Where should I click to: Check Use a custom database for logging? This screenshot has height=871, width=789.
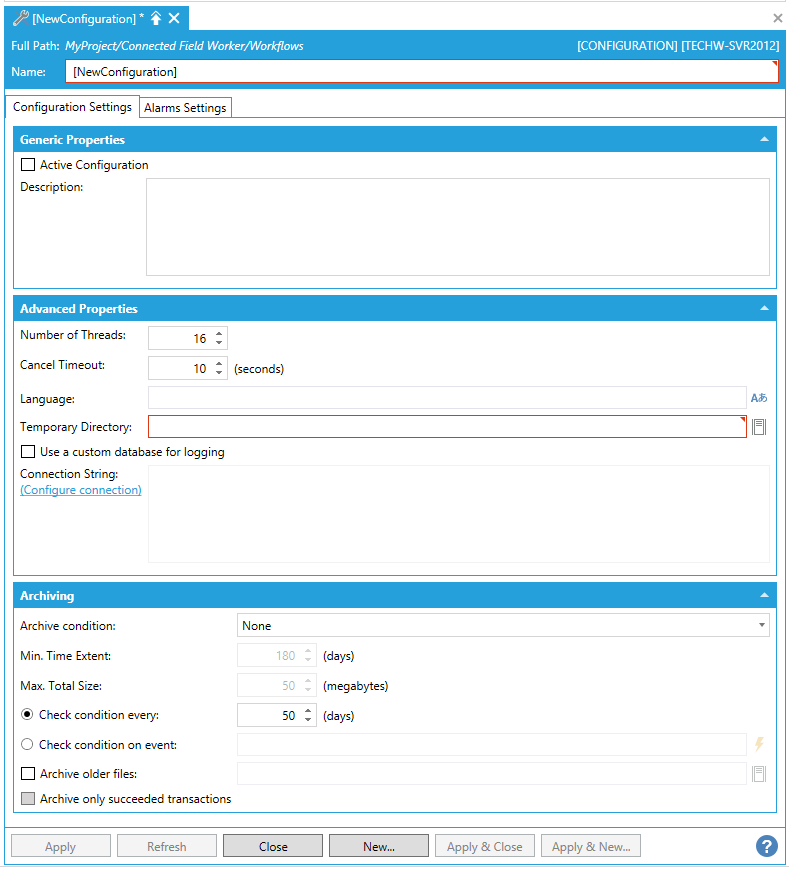pyautogui.click(x=28, y=452)
